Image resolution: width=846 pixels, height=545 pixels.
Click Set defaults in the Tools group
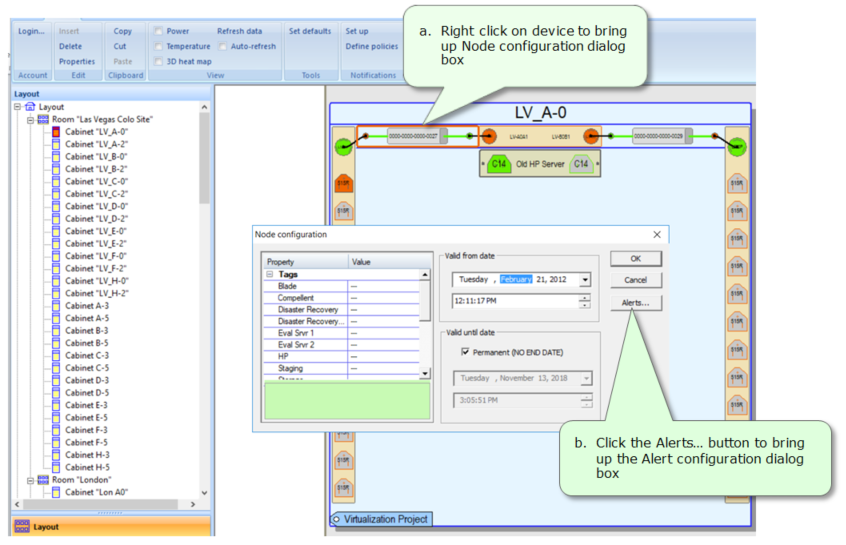pyautogui.click(x=310, y=31)
